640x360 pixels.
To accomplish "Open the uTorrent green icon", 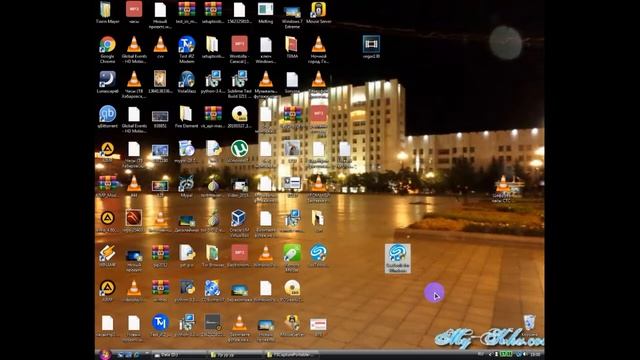I will coord(239,149).
